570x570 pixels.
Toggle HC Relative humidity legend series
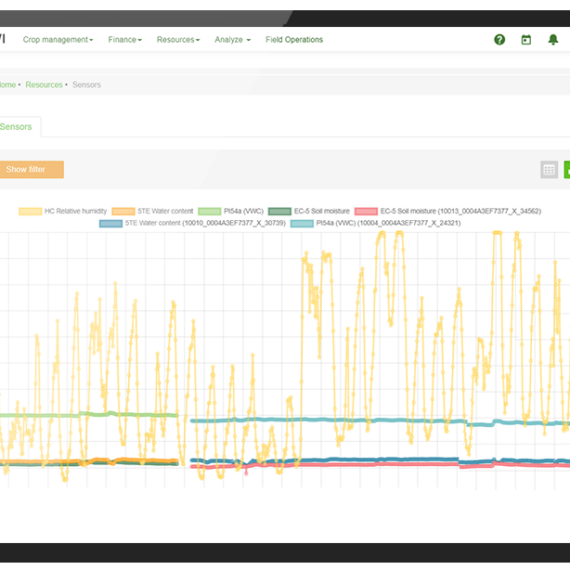click(63, 211)
